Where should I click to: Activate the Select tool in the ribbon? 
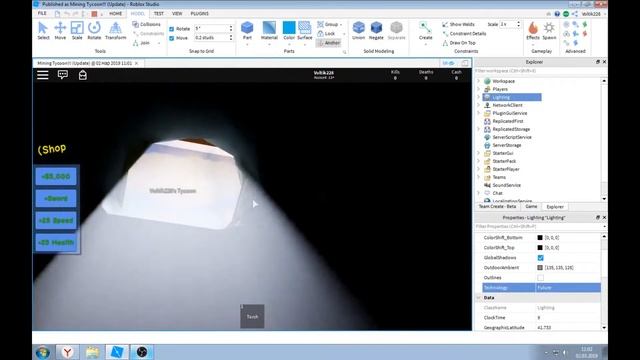(43, 31)
